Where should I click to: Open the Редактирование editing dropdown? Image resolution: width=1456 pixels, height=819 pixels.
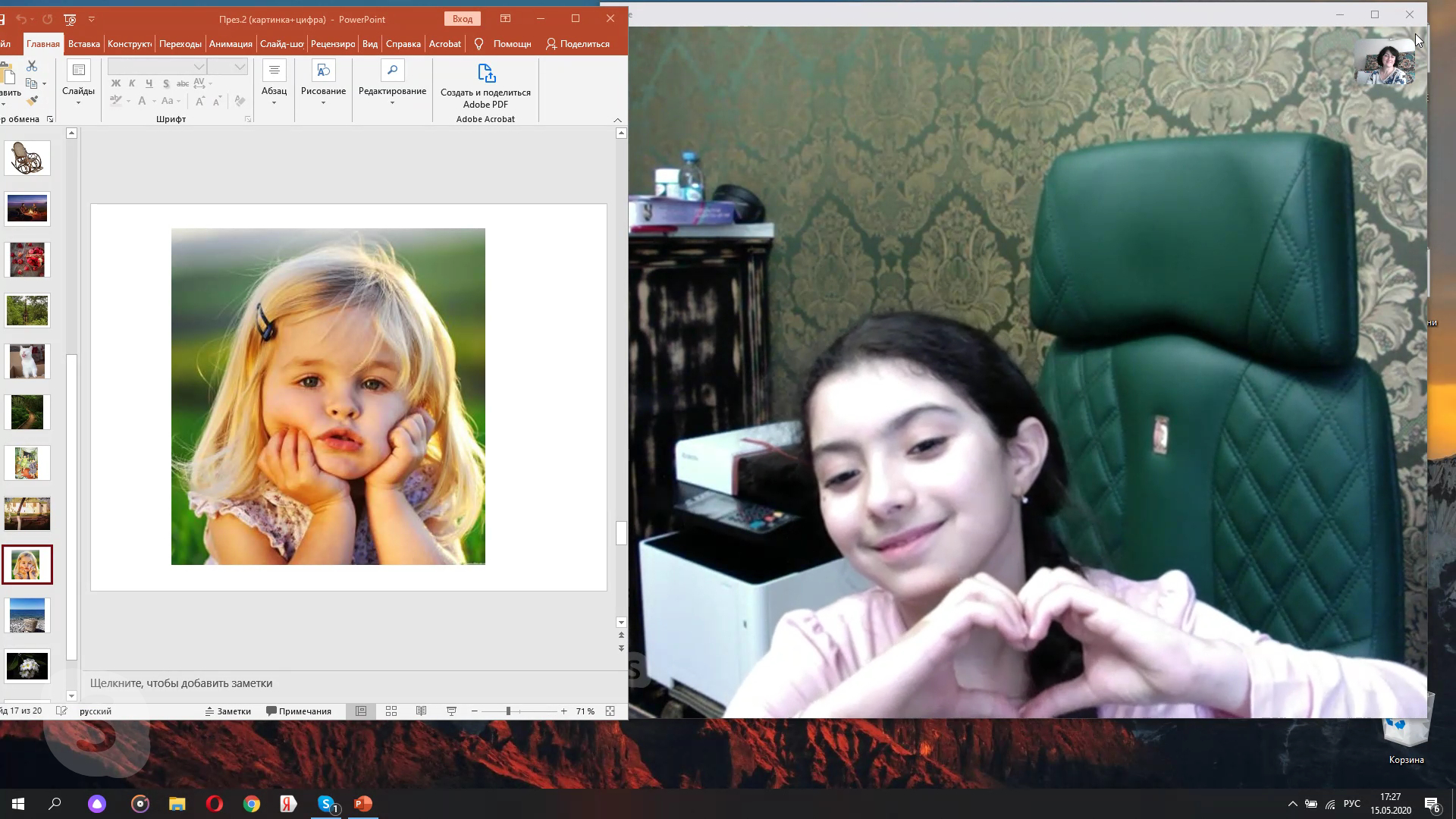click(x=392, y=83)
